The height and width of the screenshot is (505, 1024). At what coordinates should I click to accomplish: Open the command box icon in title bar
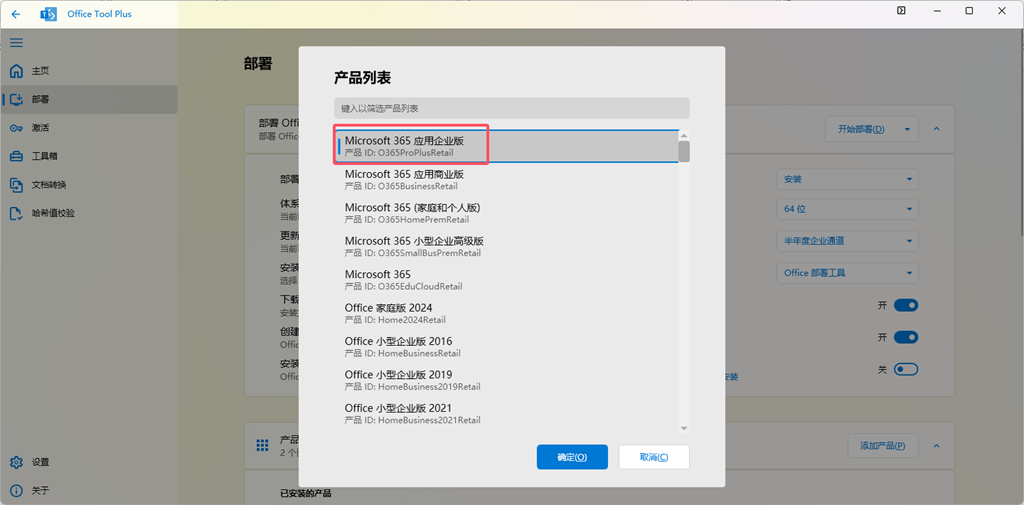pos(901,10)
